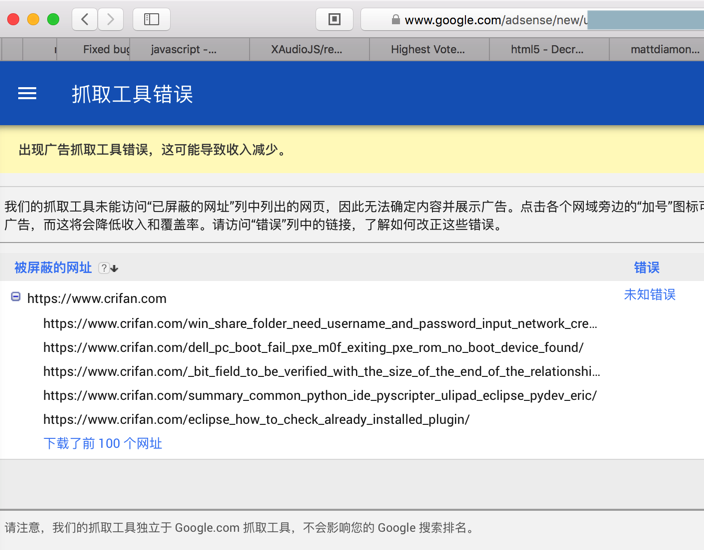Click the Reader view button beside address bar
This screenshot has width=704, height=550.
click(334, 19)
